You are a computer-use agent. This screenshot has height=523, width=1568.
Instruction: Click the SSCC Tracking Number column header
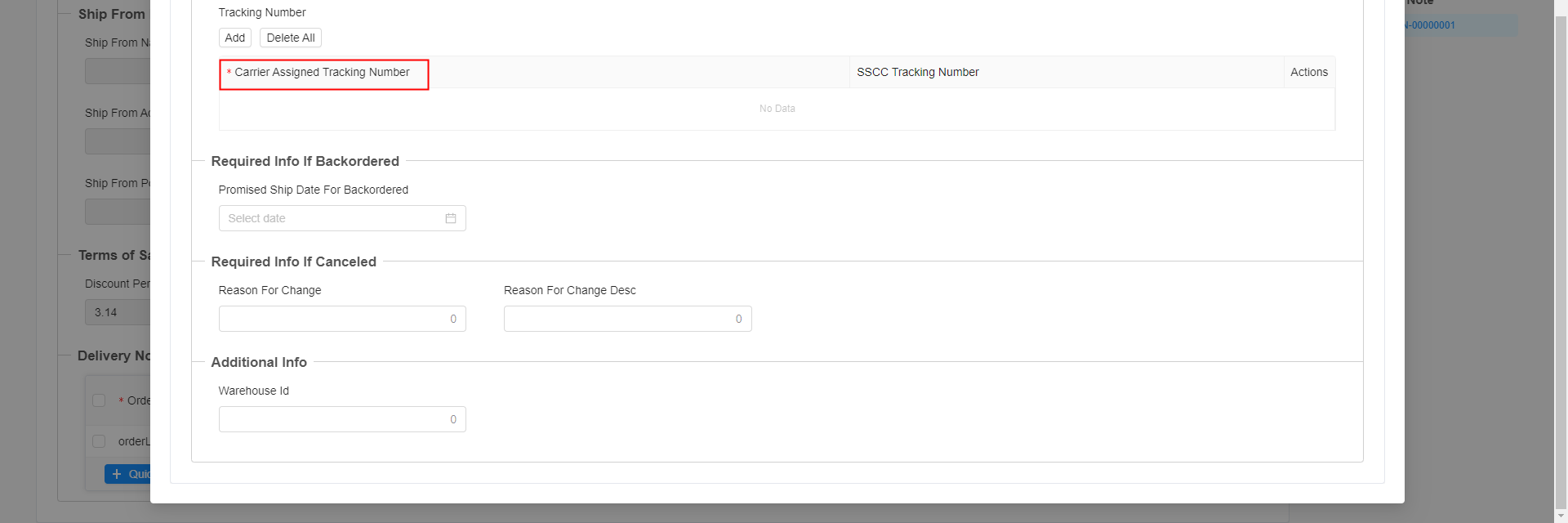click(x=1067, y=72)
